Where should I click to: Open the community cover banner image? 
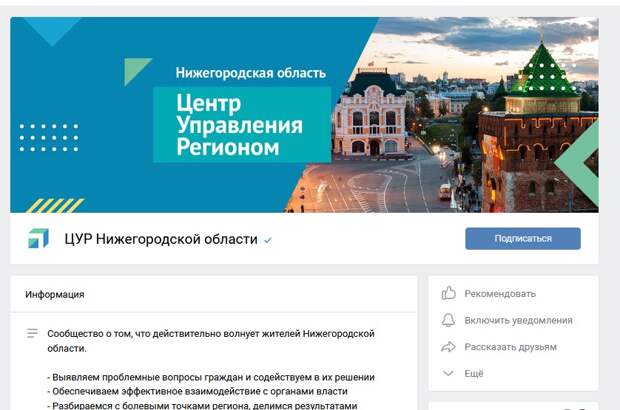pos(304,115)
